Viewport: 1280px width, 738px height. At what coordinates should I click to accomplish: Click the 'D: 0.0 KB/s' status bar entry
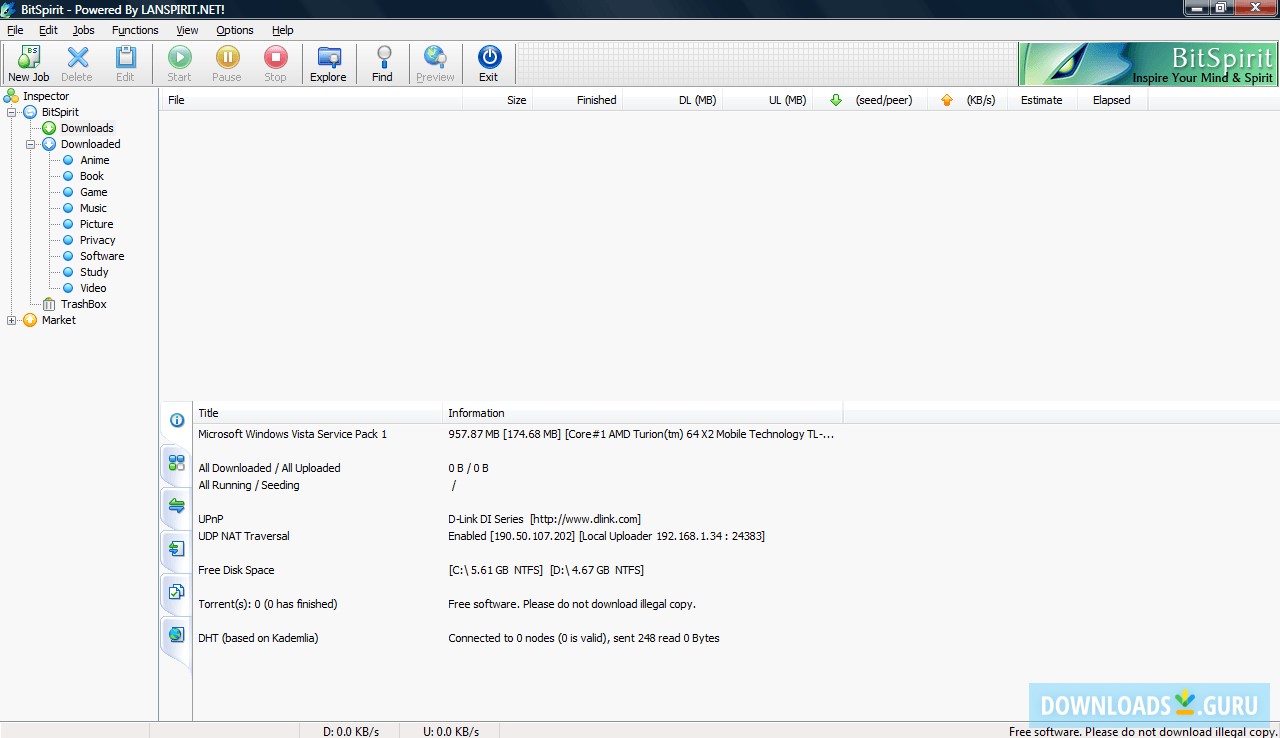click(351, 731)
